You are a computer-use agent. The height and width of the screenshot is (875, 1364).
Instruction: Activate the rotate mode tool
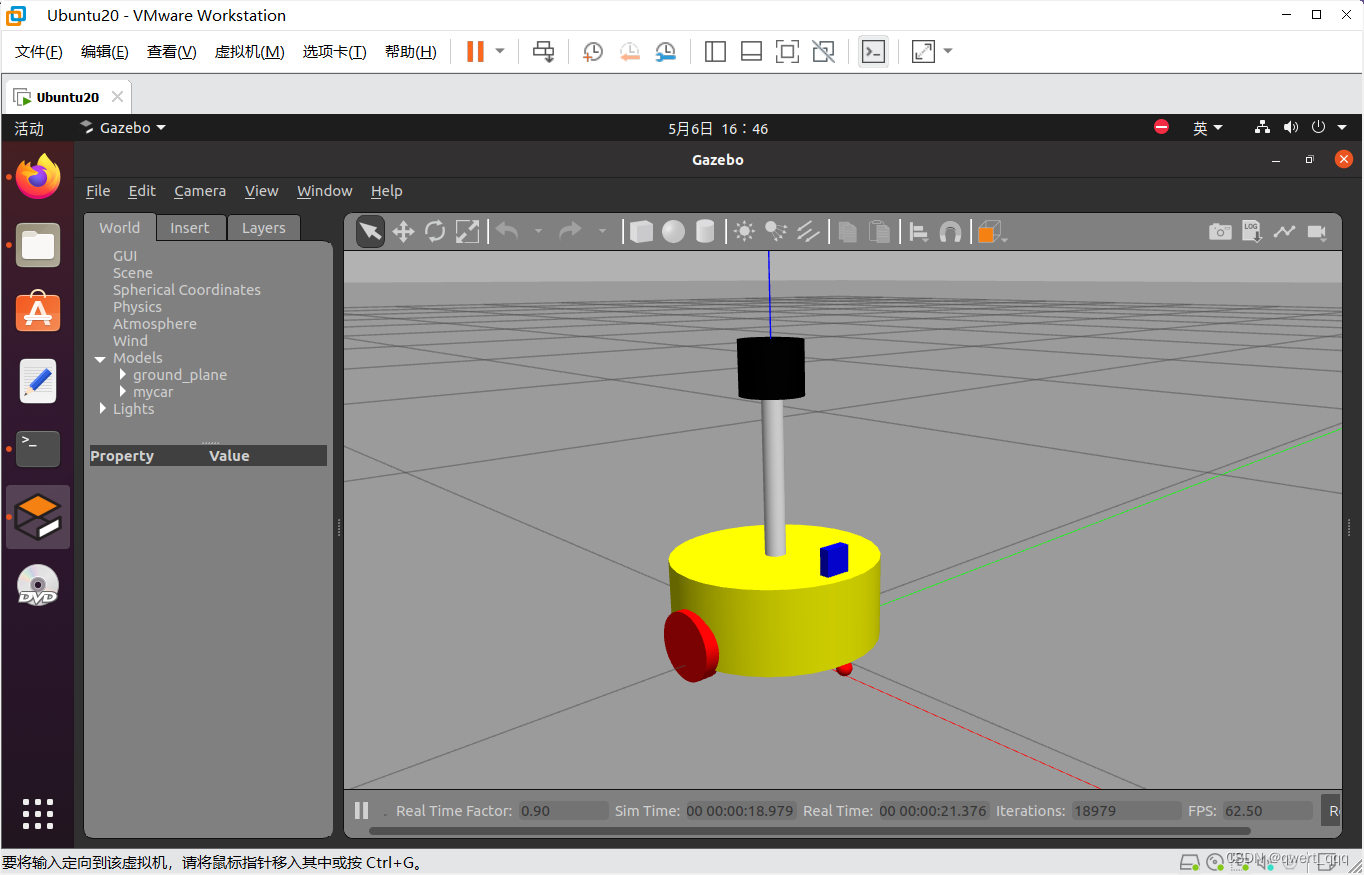point(435,232)
